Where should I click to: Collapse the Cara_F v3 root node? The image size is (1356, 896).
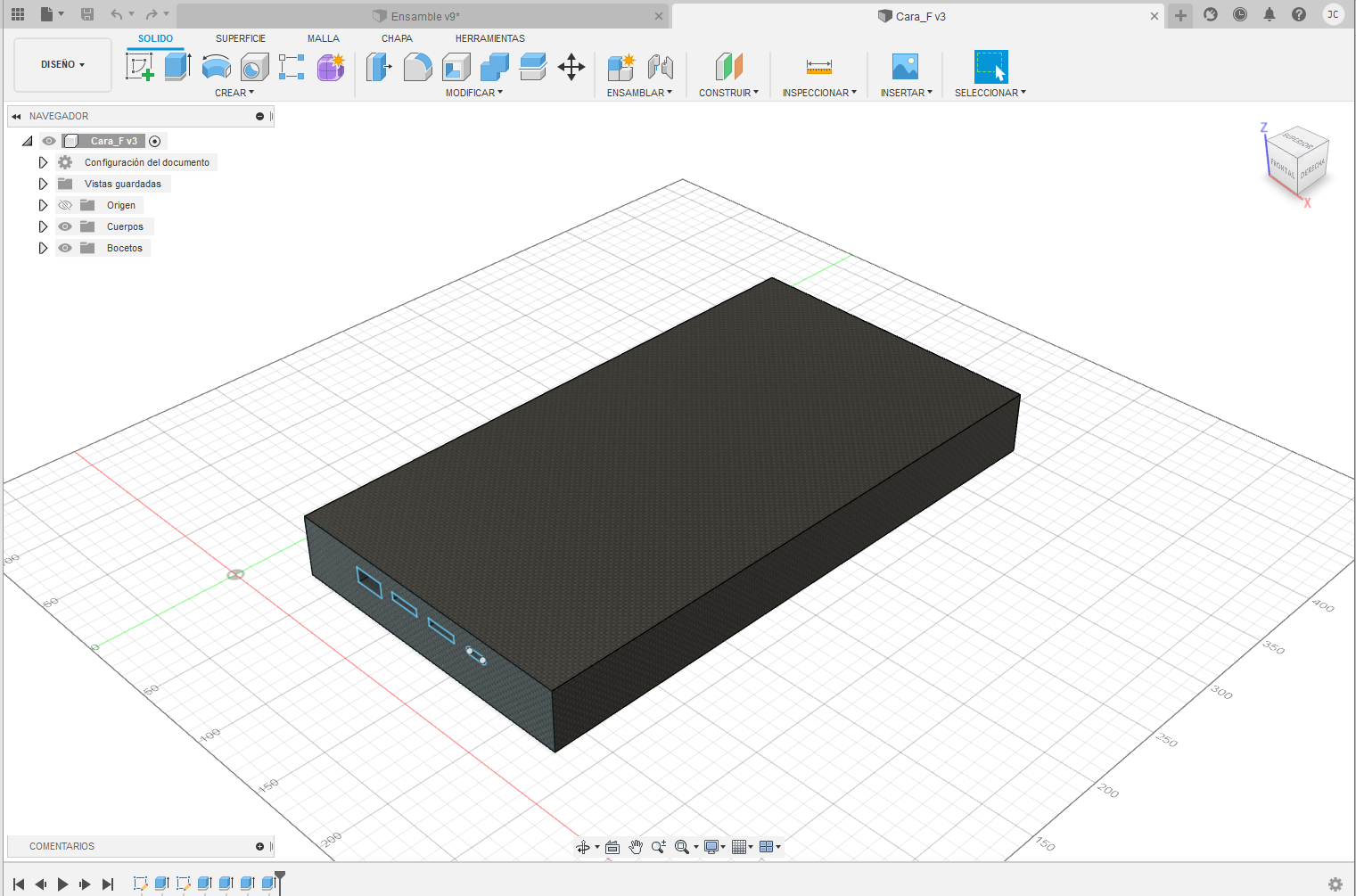pyautogui.click(x=28, y=141)
